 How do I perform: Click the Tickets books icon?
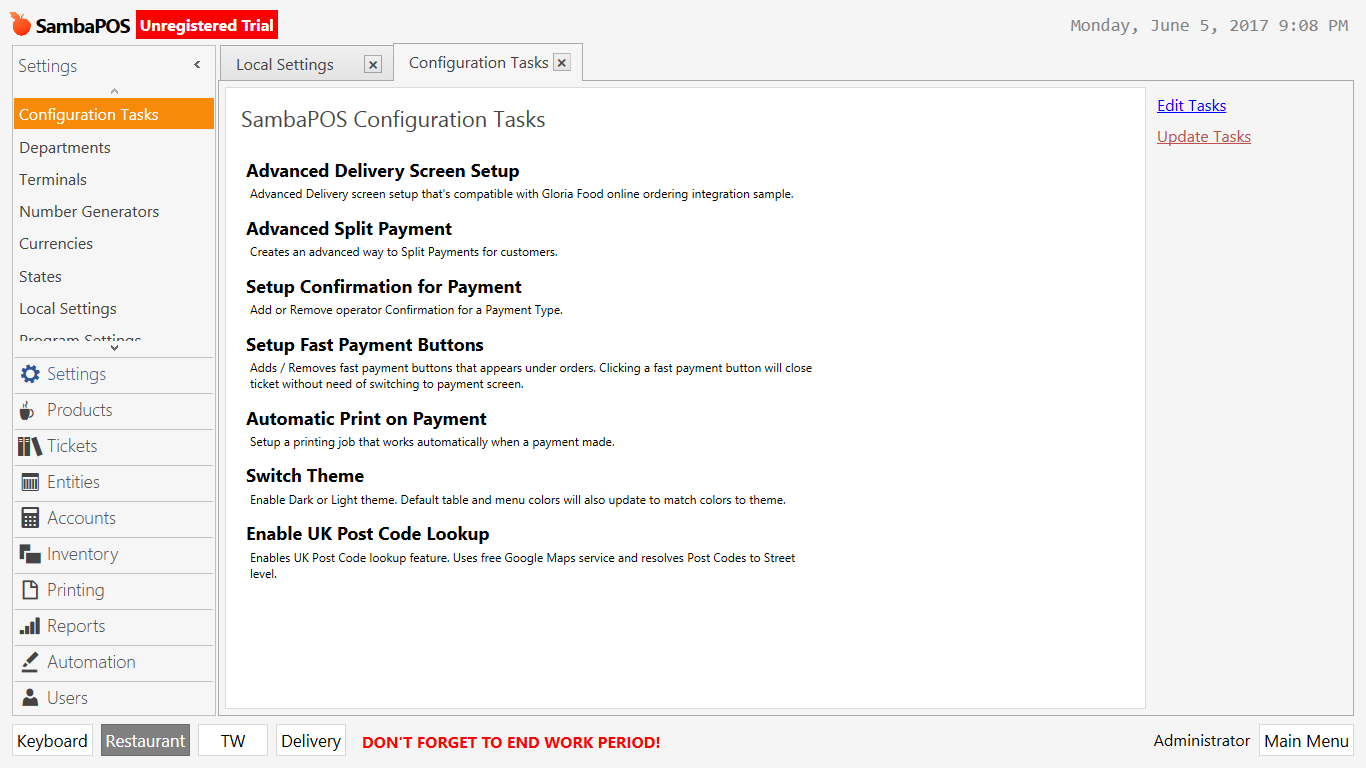pos(30,446)
